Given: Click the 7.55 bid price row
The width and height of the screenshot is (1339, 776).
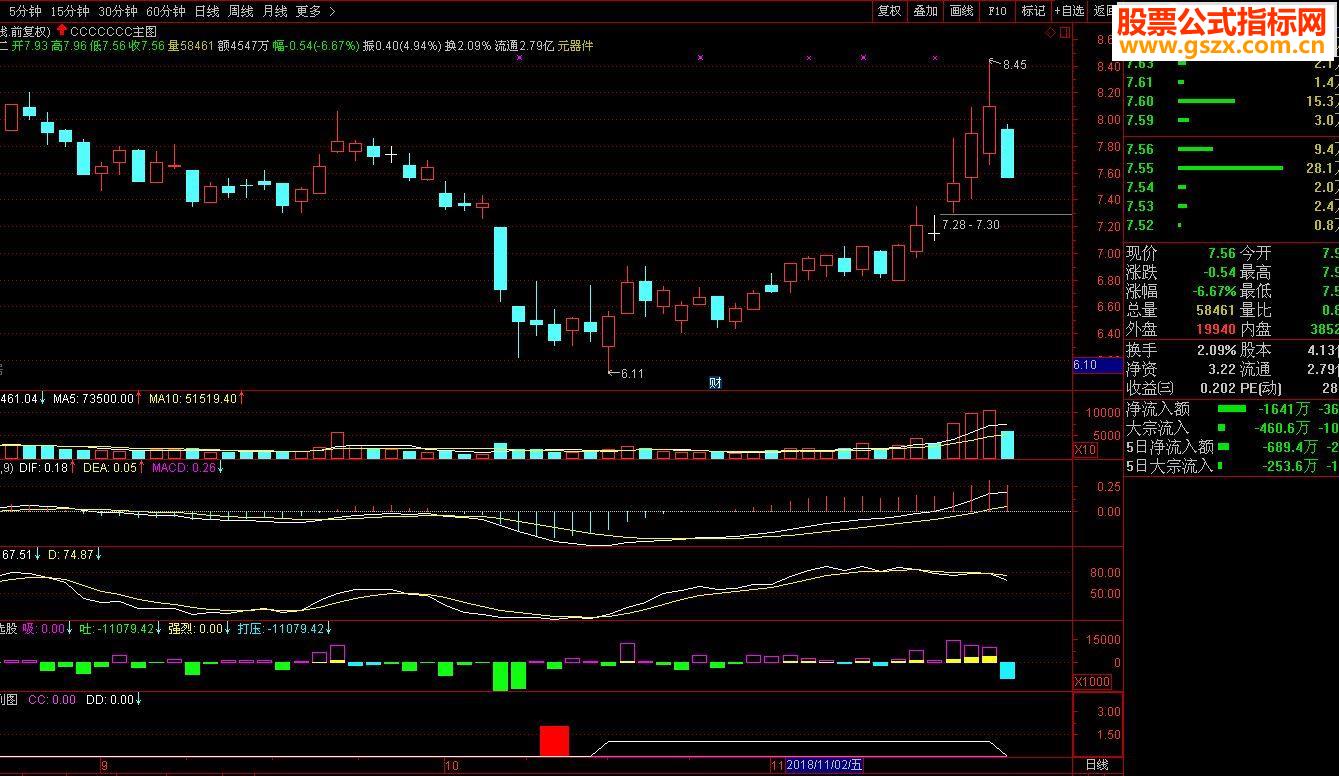Looking at the screenshot, I should [1232, 168].
